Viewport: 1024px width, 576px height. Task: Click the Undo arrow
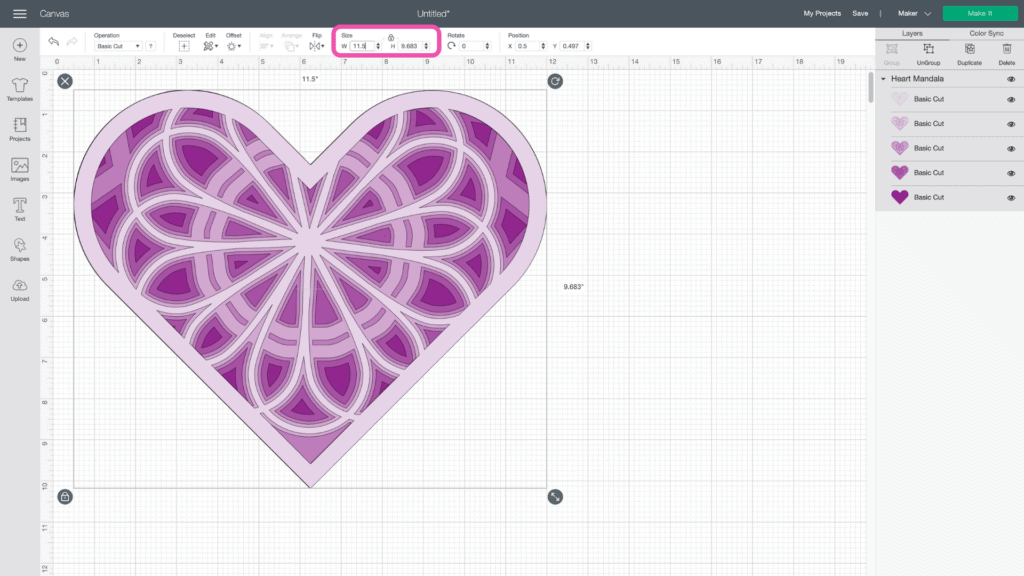[54, 42]
